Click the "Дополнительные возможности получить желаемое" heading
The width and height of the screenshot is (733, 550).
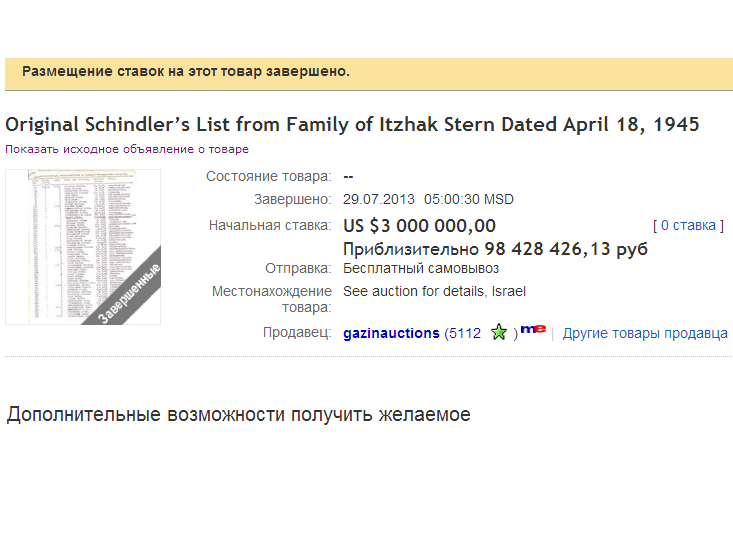pyautogui.click(x=238, y=414)
